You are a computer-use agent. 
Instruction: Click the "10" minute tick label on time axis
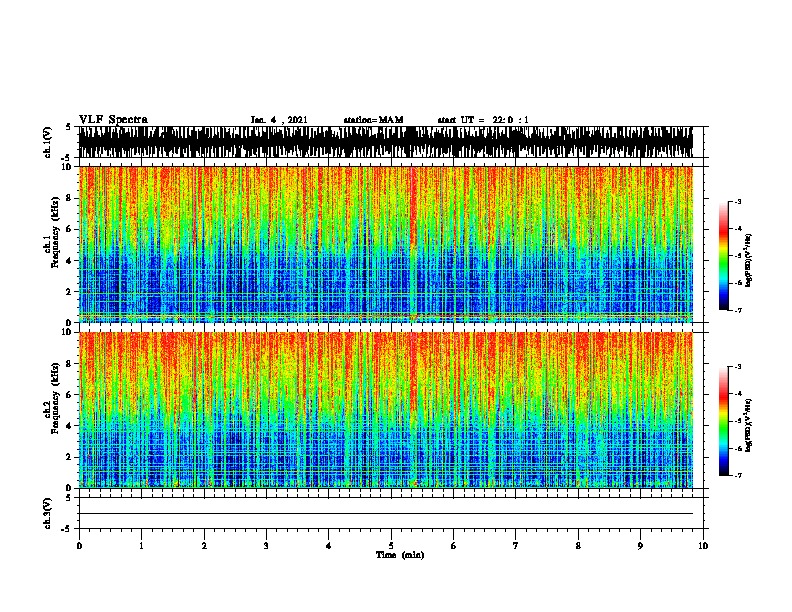[703, 546]
